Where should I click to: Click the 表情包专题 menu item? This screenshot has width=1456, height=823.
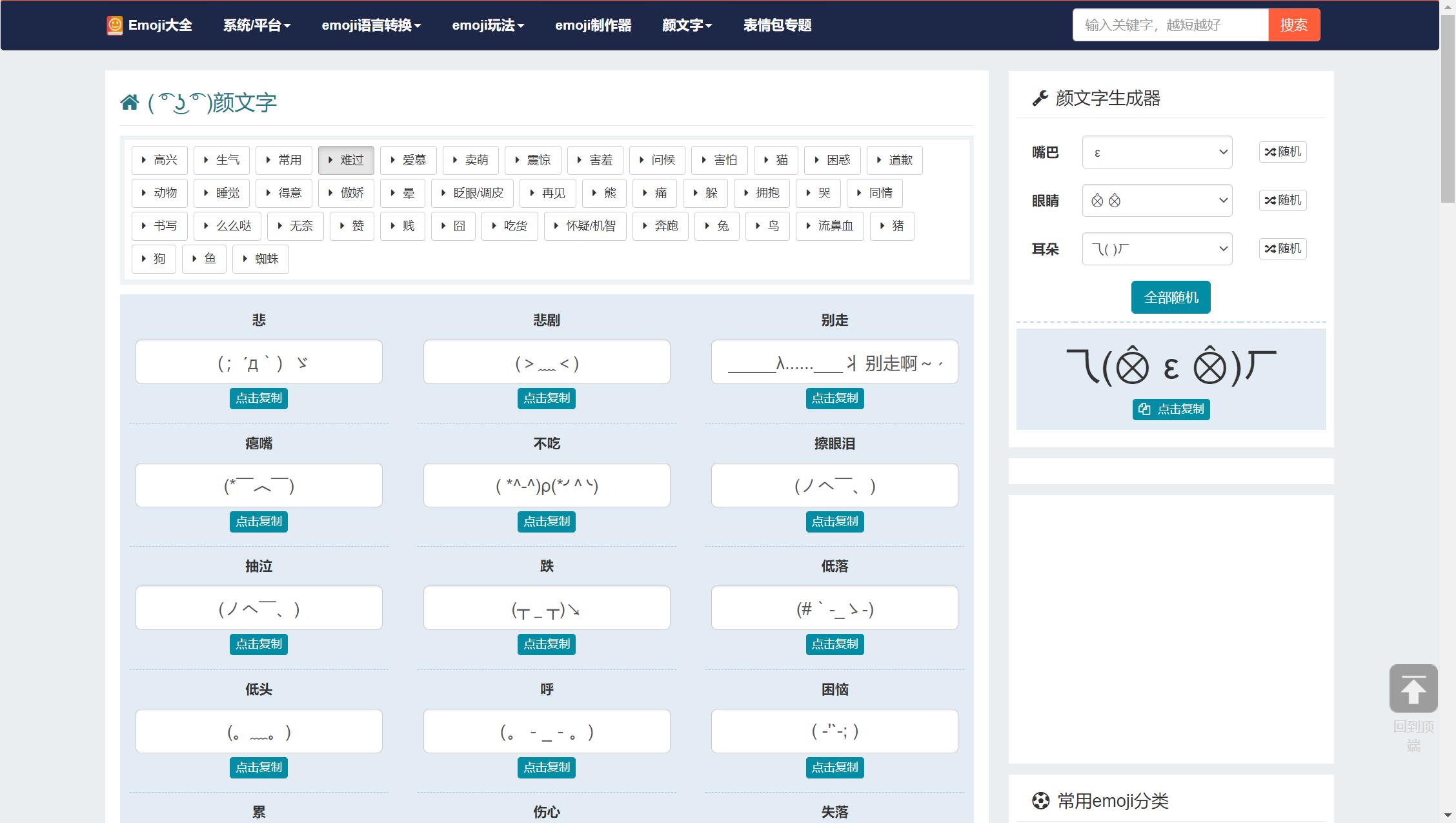pos(778,25)
